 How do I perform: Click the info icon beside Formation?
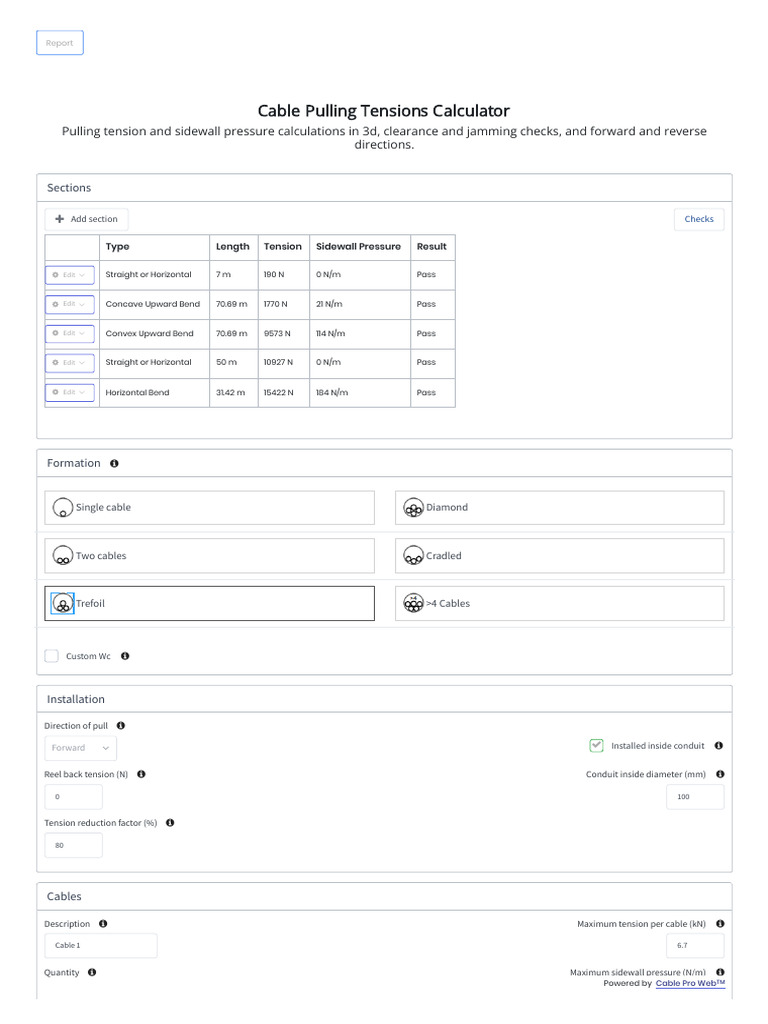(114, 464)
